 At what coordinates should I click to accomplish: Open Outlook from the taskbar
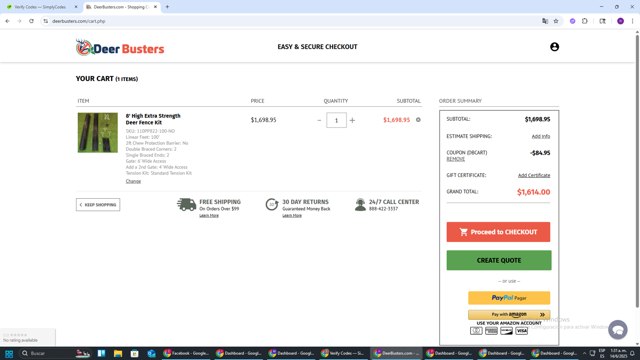pos(151,353)
